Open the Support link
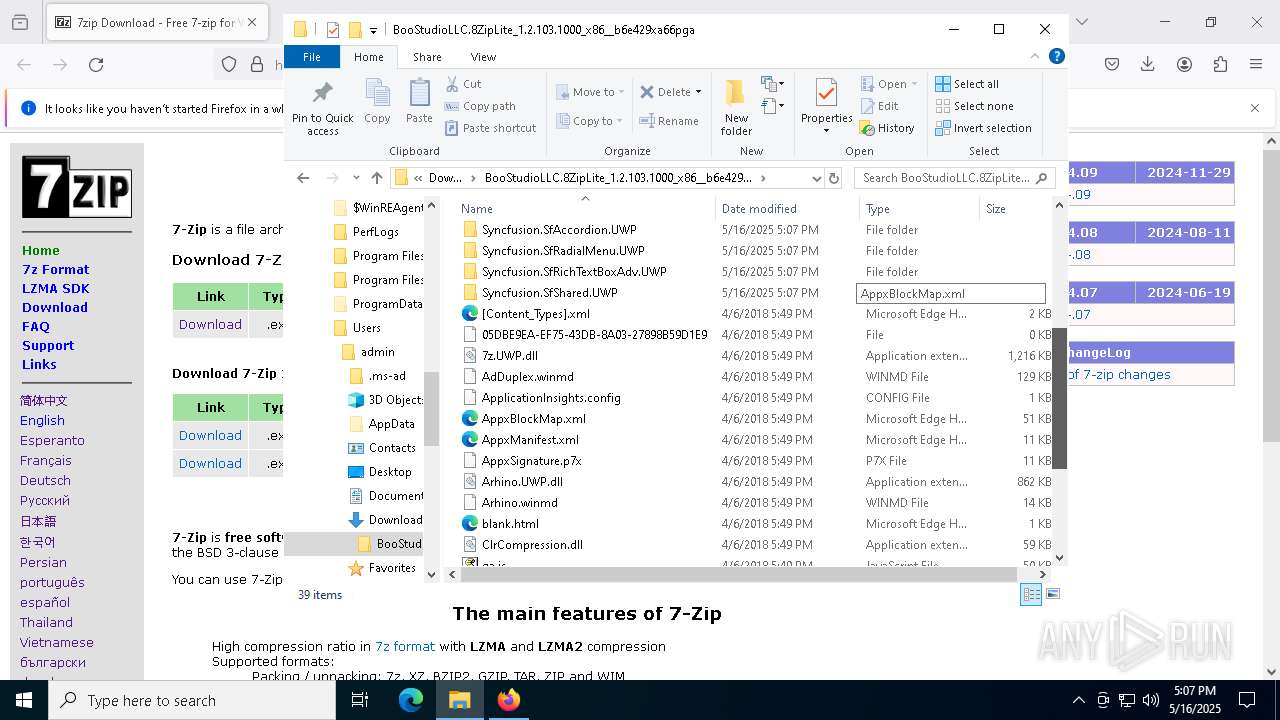The width and height of the screenshot is (1280, 720). pyautogui.click(x=48, y=345)
